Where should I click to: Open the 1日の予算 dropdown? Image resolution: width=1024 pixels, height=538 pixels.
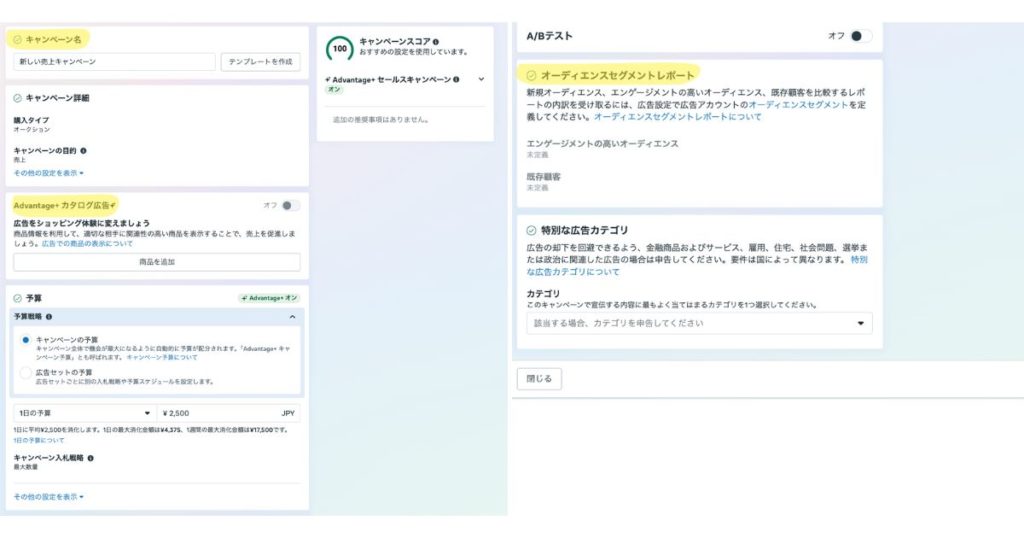(84, 413)
